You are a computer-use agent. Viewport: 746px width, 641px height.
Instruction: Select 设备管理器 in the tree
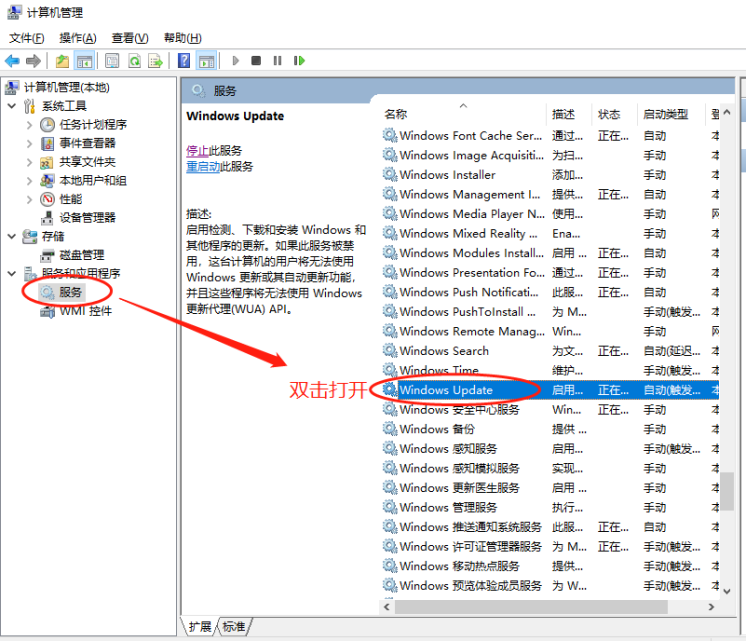(x=87, y=217)
